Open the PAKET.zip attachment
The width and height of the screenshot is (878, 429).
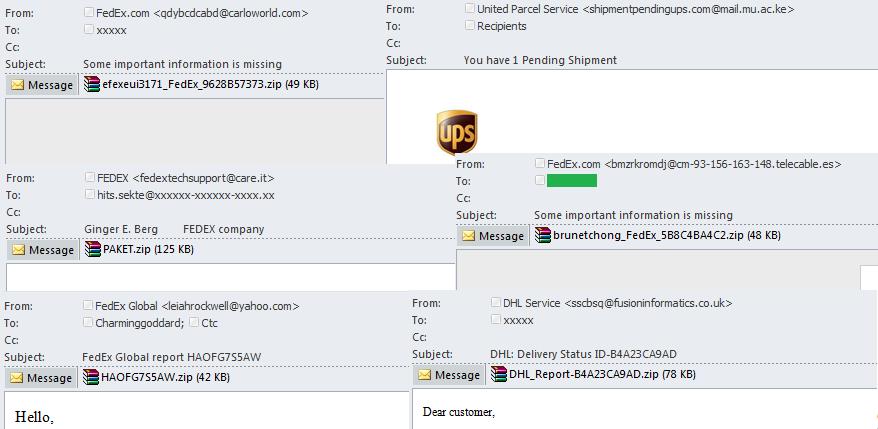[x=139, y=249]
